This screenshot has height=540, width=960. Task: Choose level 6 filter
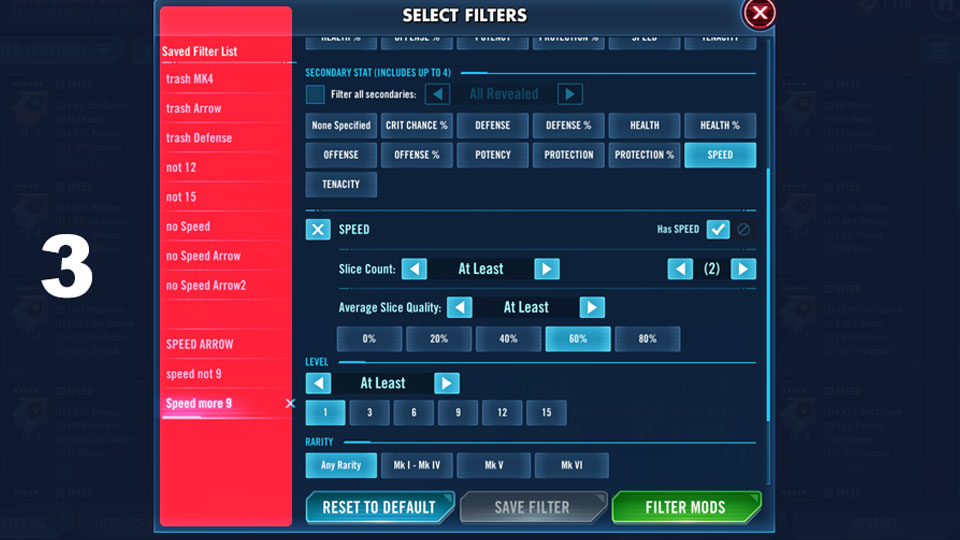414,413
